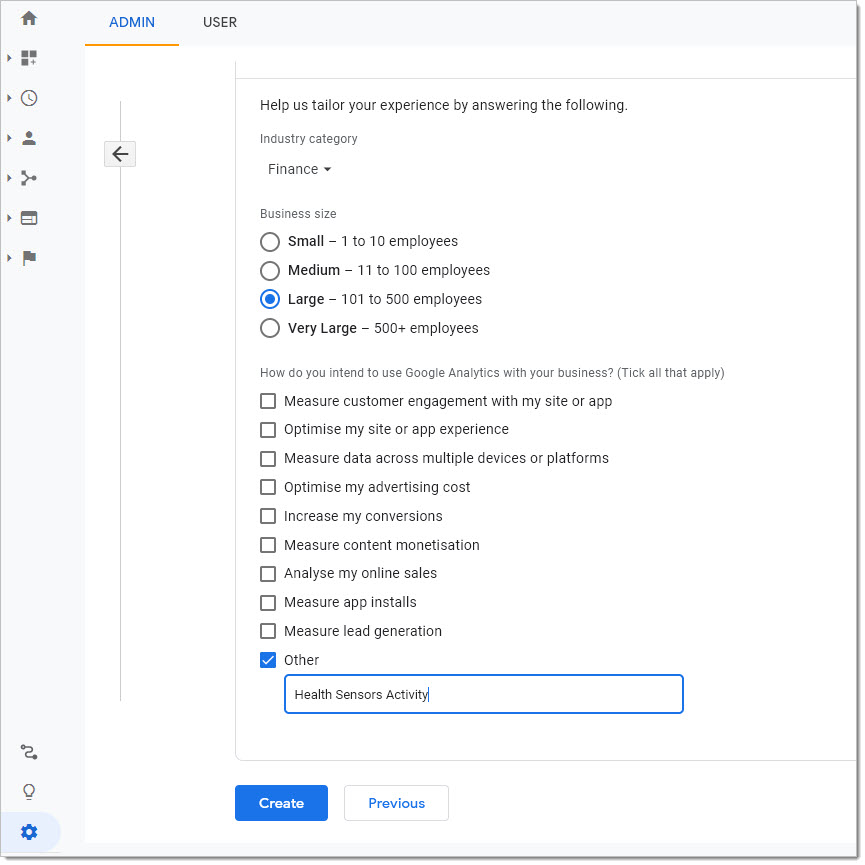Click the Create button
Image resolution: width=865 pixels, height=865 pixels.
point(282,804)
